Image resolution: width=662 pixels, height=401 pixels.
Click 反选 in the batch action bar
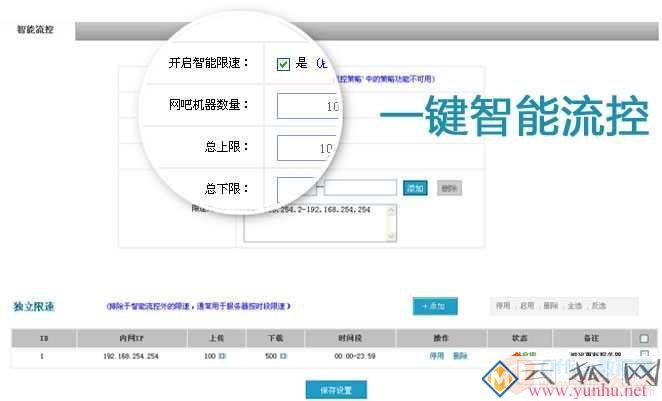pos(599,306)
